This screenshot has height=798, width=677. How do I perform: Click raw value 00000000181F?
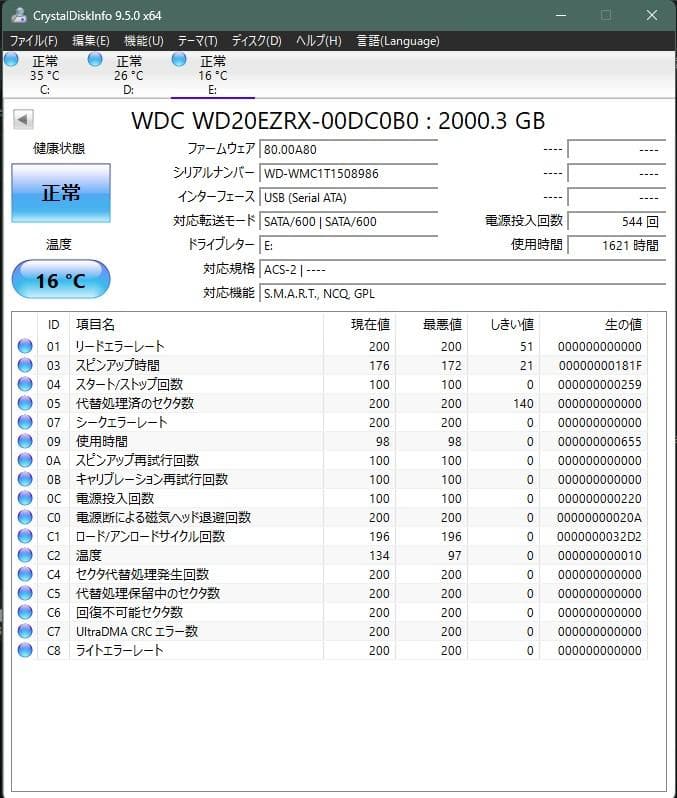coord(600,365)
